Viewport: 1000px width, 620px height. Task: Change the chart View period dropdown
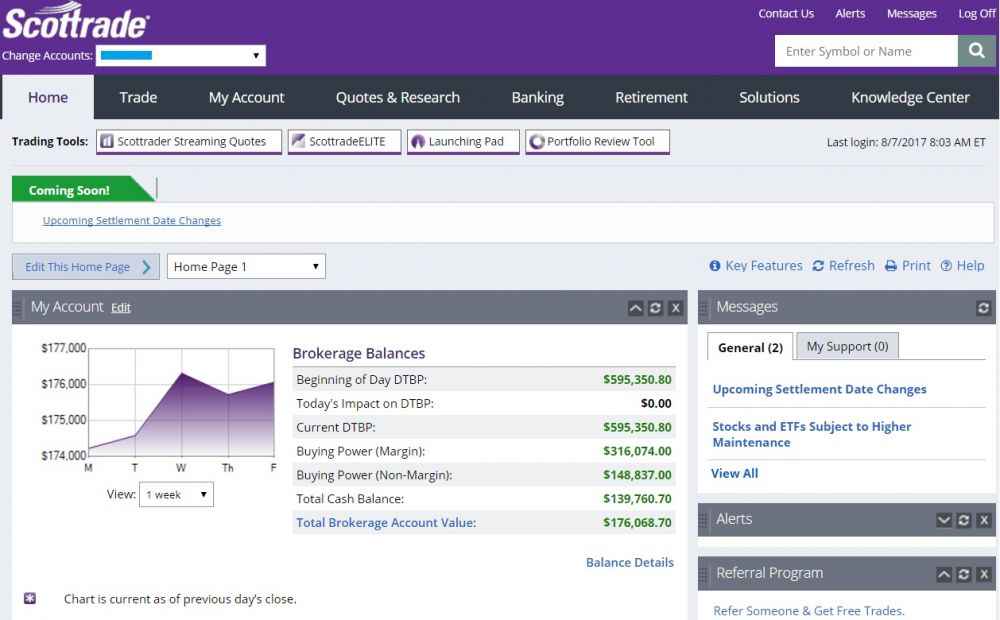pos(176,495)
